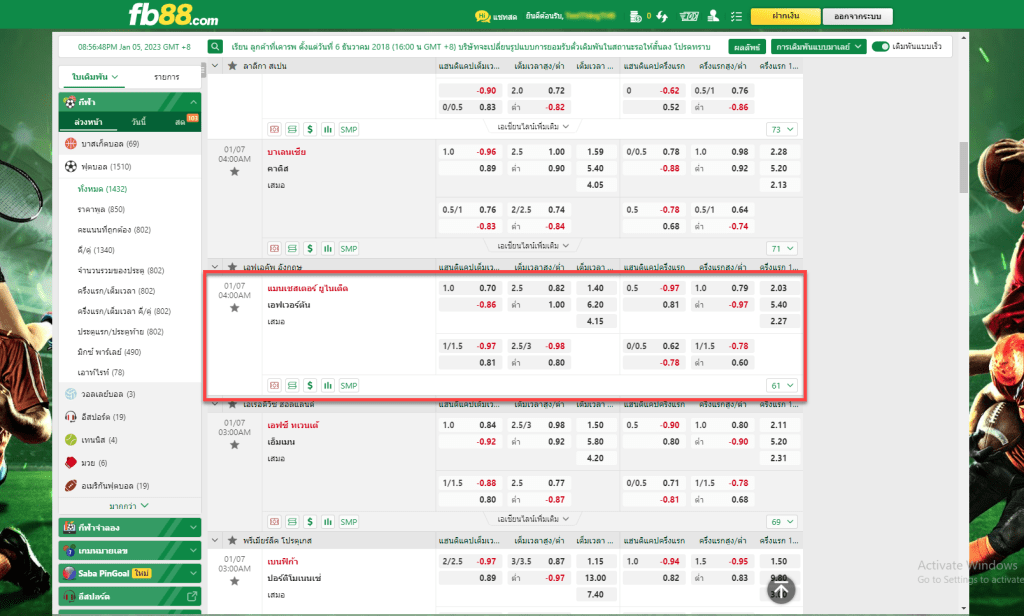Expand the Saba PinGoal panel
The image size is (1024, 616).
click(130, 573)
